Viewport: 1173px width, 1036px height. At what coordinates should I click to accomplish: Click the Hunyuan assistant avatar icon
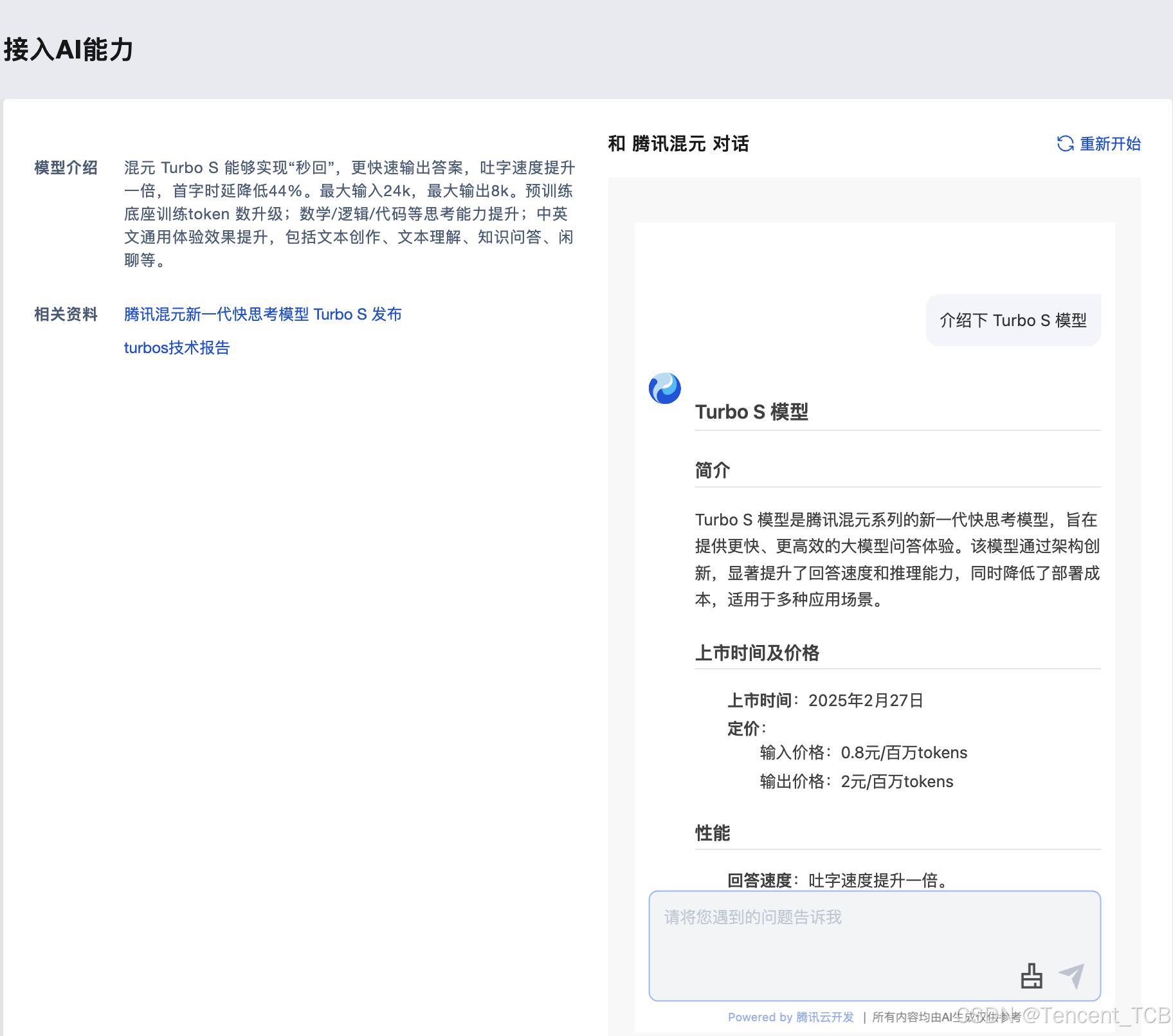pos(665,388)
